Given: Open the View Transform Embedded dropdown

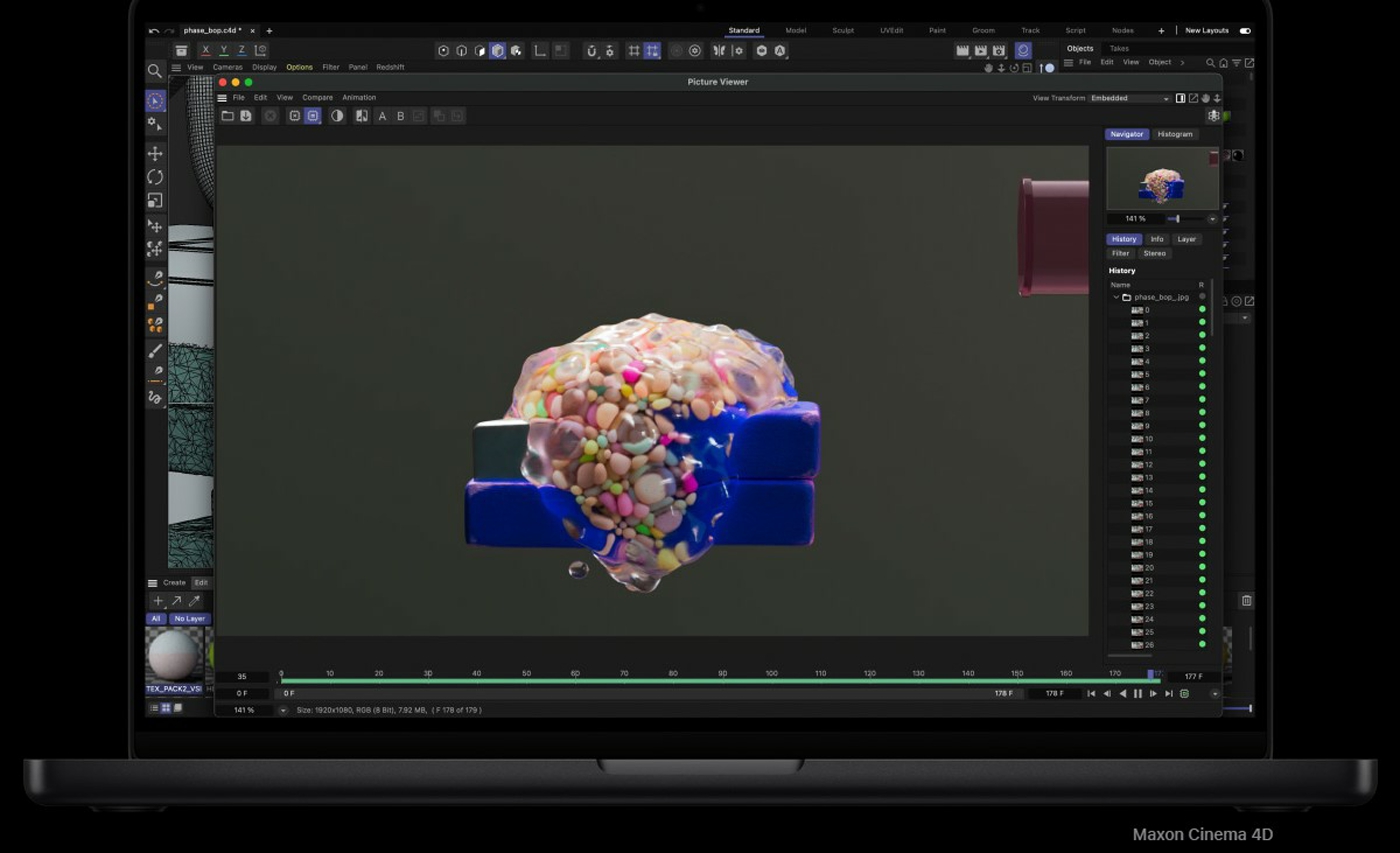Looking at the screenshot, I should click(x=1129, y=98).
